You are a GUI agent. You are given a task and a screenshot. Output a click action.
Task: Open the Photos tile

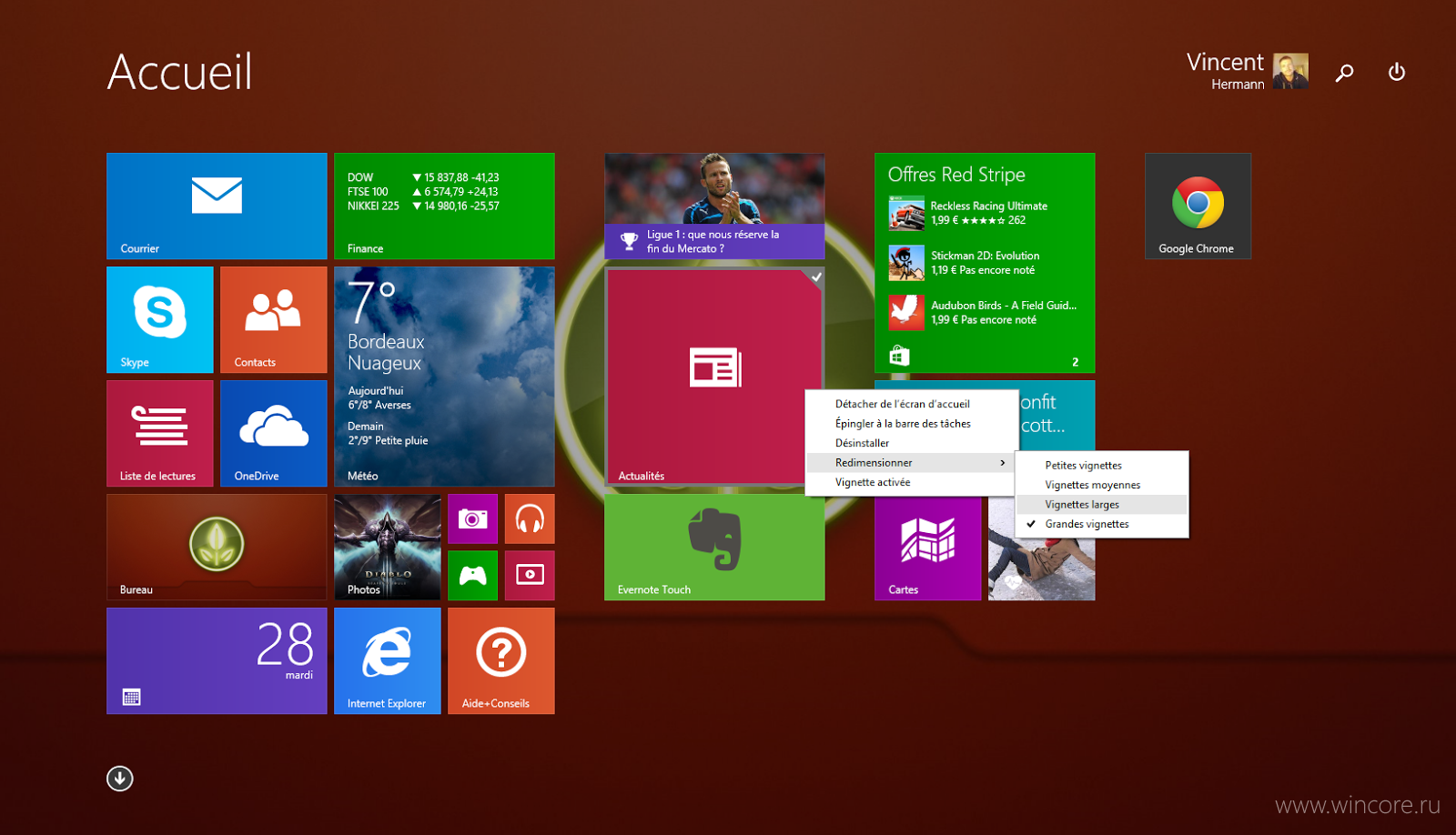(x=388, y=547)
